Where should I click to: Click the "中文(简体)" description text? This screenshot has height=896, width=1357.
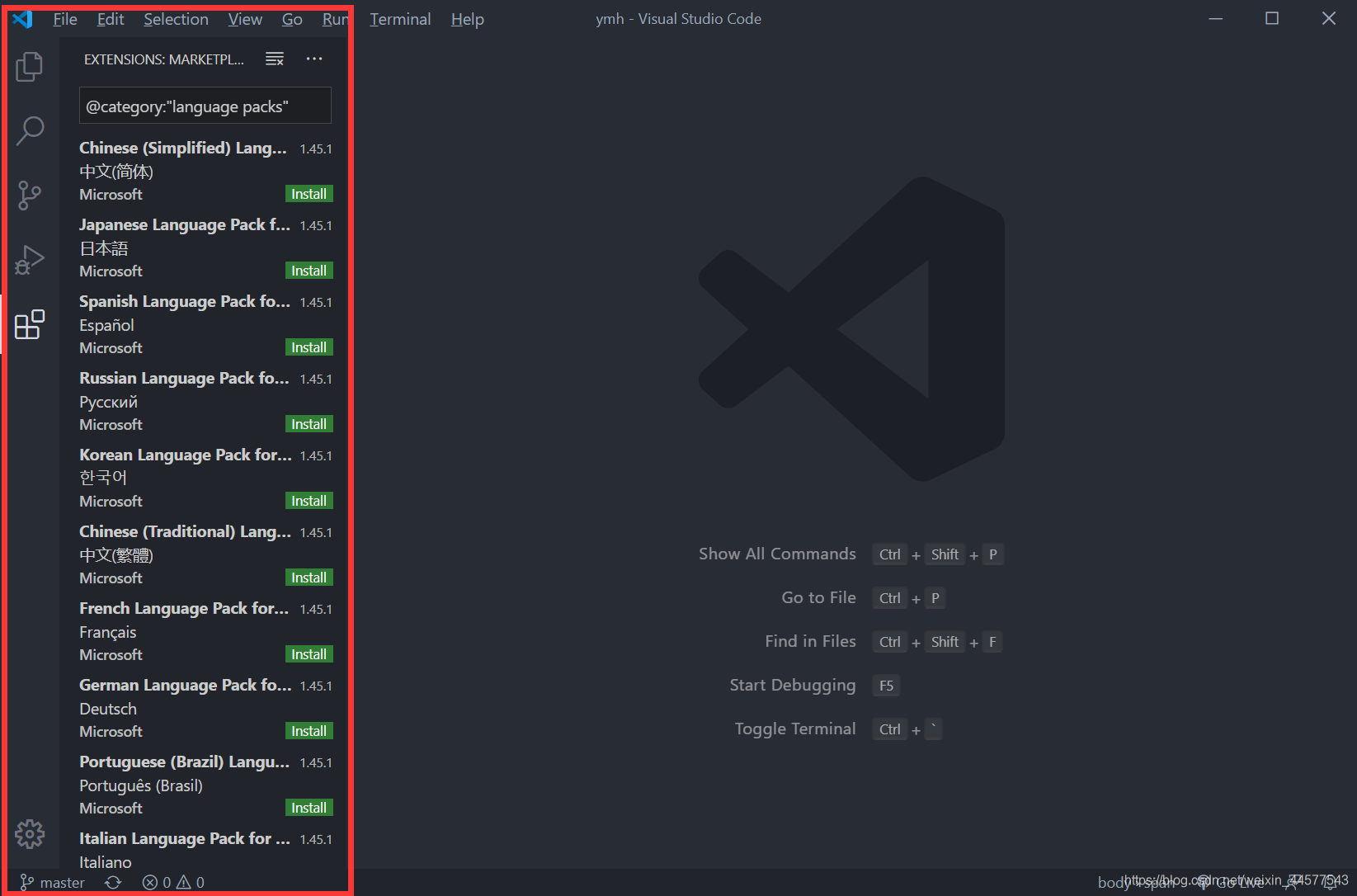point(116,172)
